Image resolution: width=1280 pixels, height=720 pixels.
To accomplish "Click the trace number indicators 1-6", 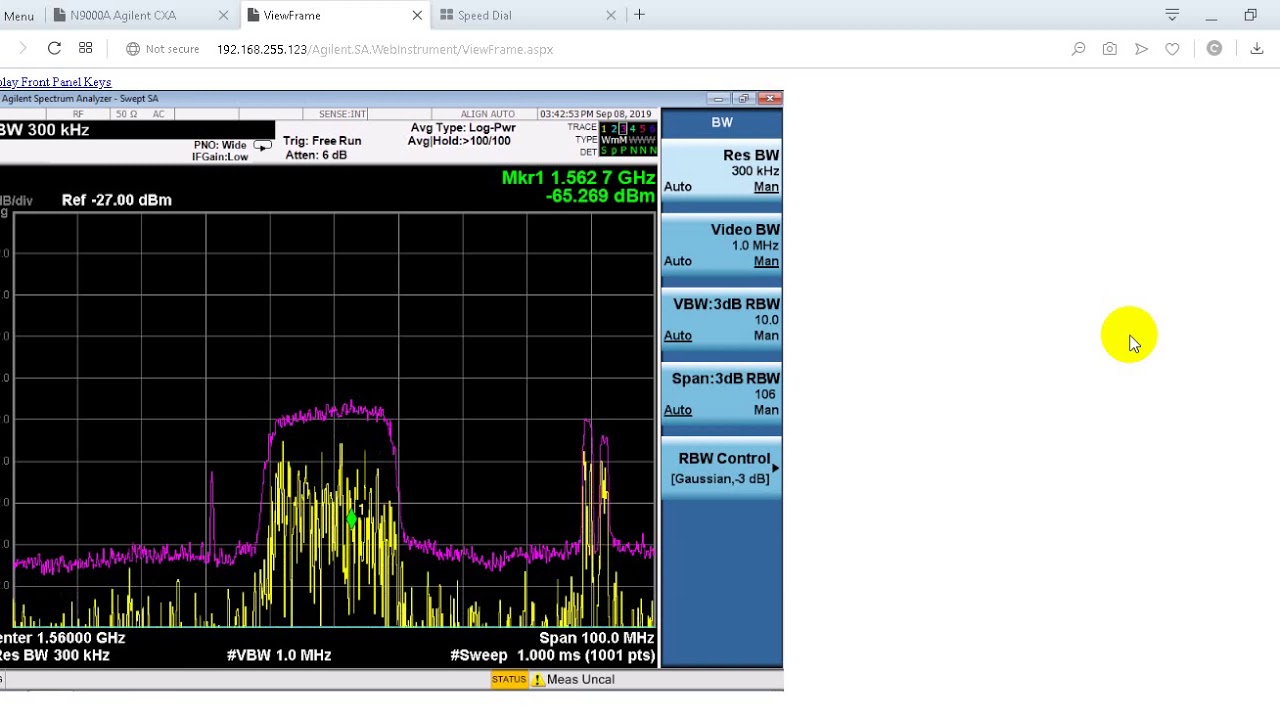I will coord(628,128).
